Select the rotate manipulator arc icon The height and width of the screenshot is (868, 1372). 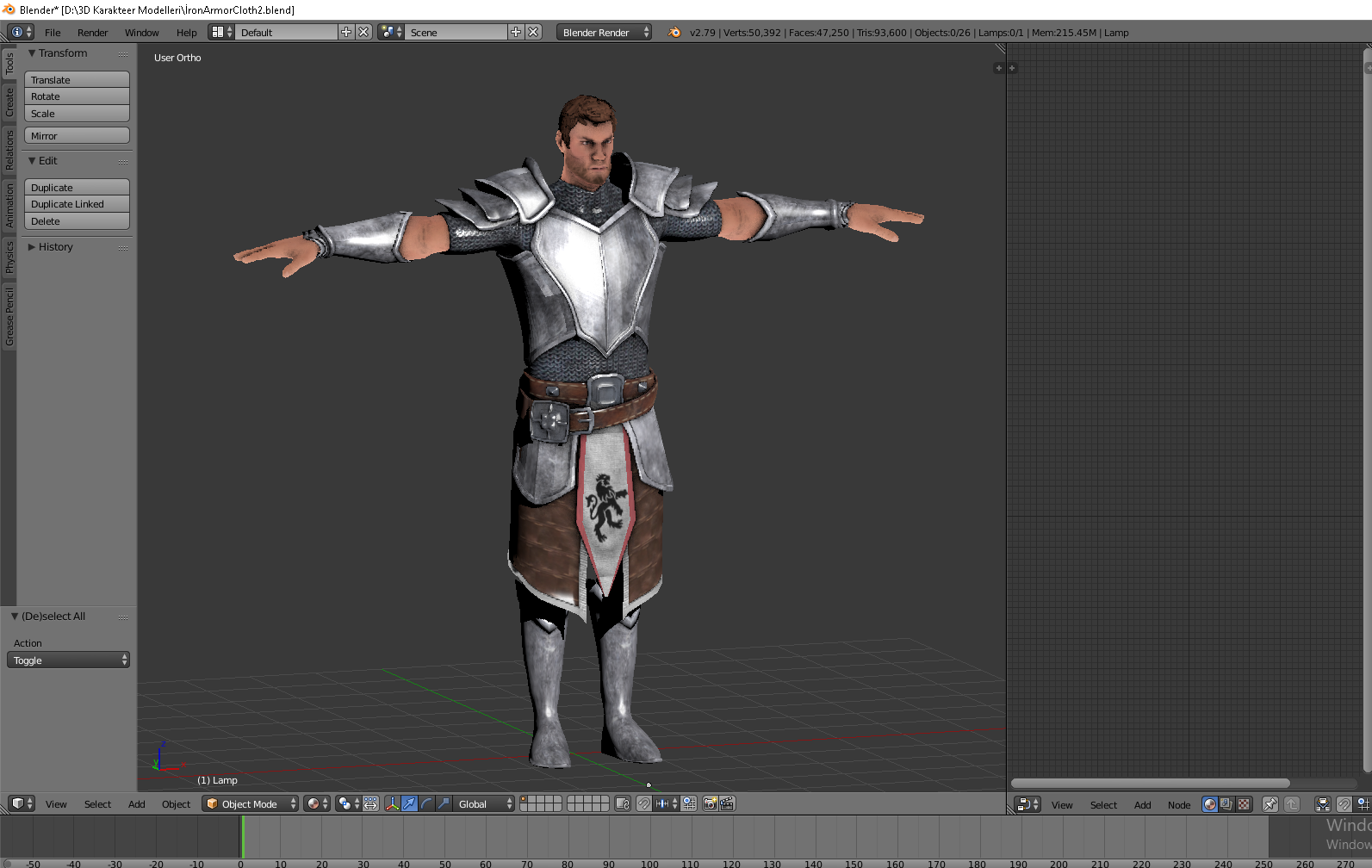[x=426, y=803]
